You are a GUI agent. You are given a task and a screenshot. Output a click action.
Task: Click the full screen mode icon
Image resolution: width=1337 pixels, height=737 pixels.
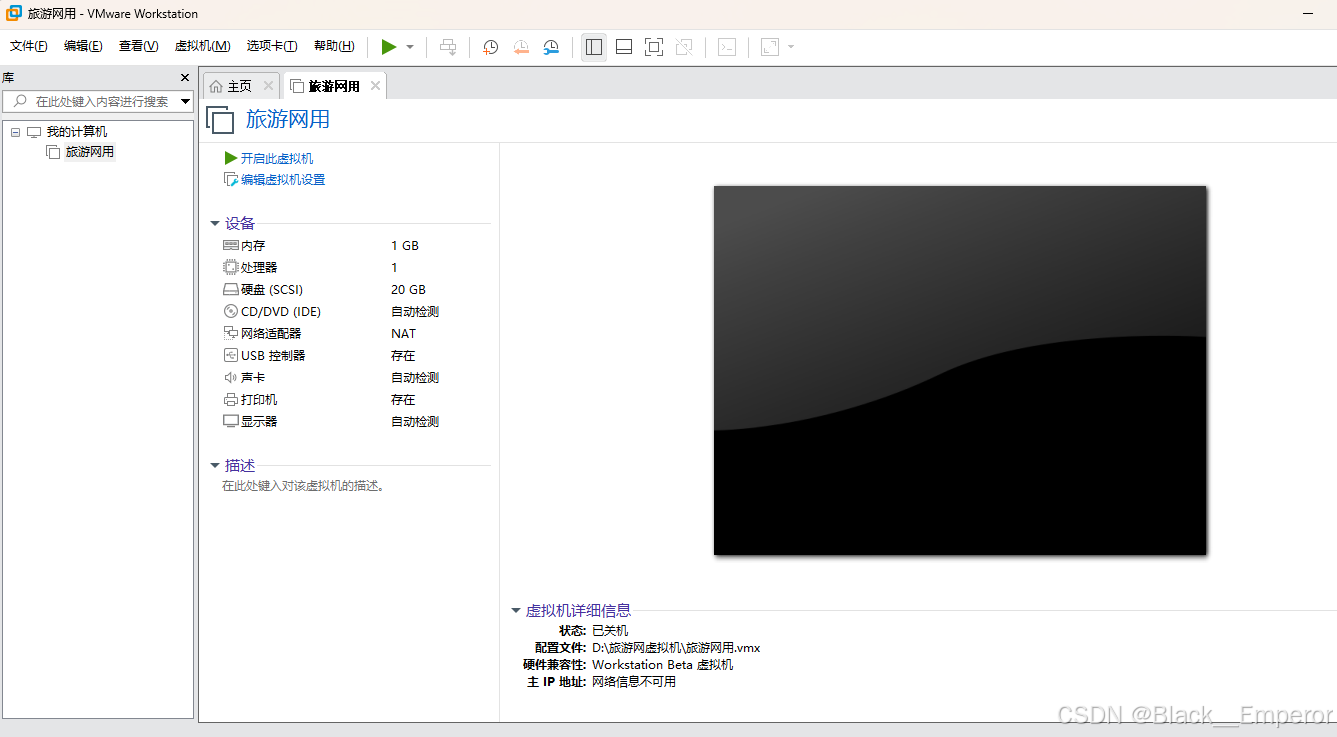654,47
